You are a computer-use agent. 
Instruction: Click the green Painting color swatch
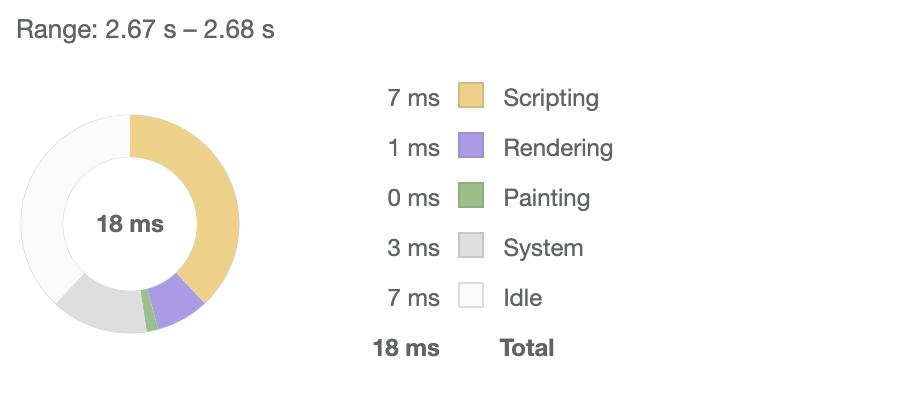pos(471,195)
